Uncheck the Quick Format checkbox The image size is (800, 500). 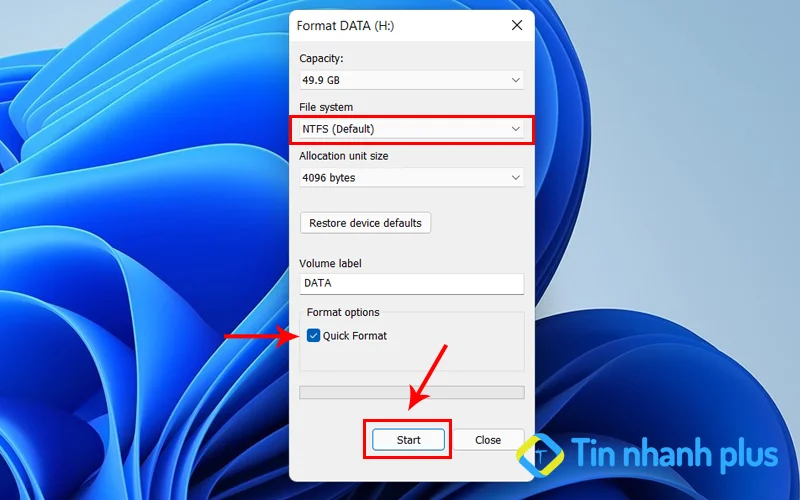tap(313, 335)
